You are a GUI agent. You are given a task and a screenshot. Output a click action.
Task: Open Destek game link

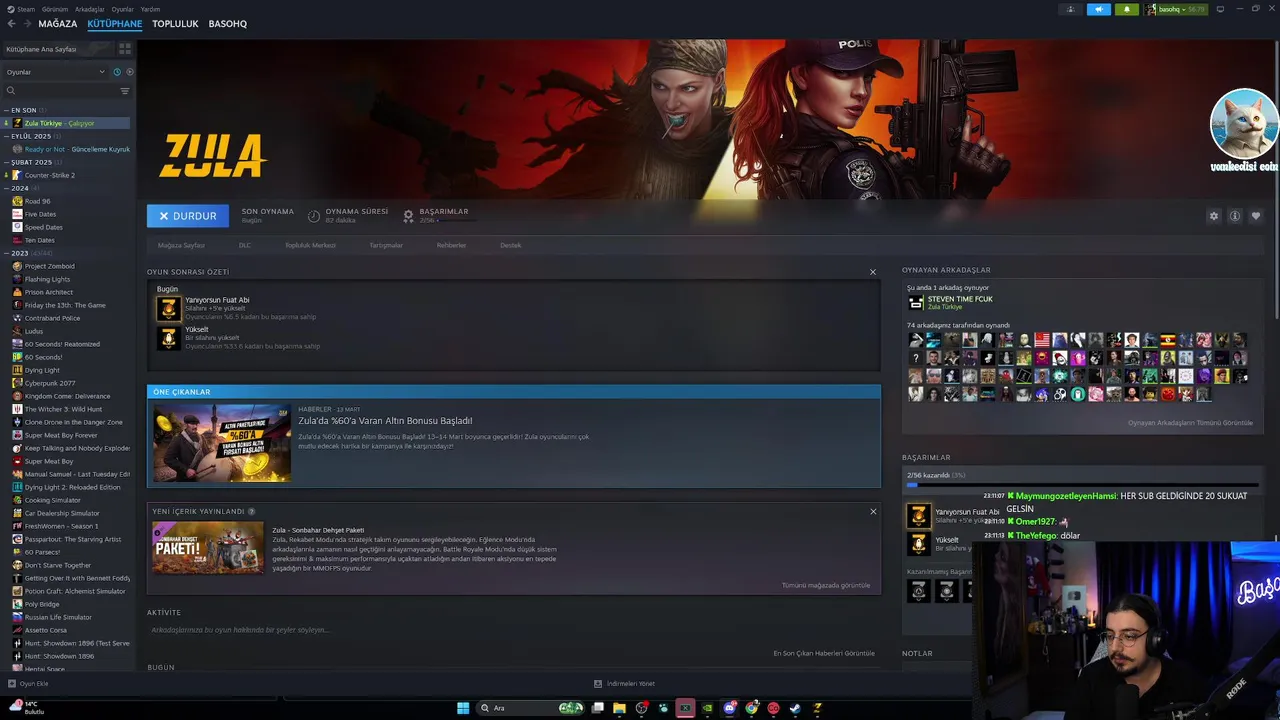click(510, 245)
